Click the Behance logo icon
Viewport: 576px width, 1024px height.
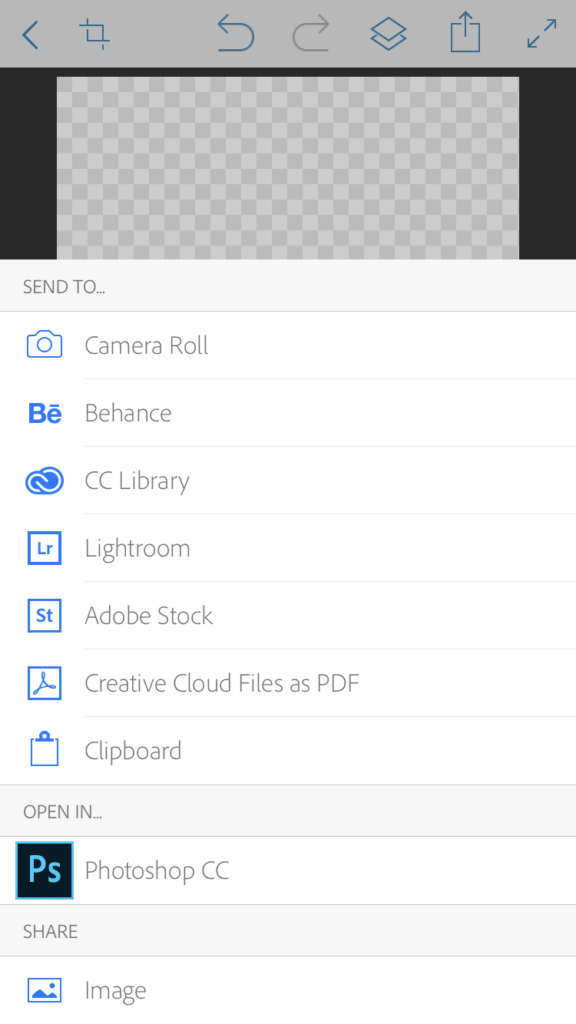(44, 413)
